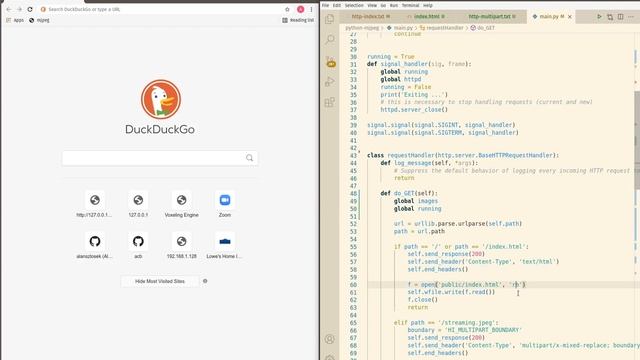Open the Zoom shortcut tile
Screen dimensions: 640x360
pyautogui.click(x=224, y=205)
